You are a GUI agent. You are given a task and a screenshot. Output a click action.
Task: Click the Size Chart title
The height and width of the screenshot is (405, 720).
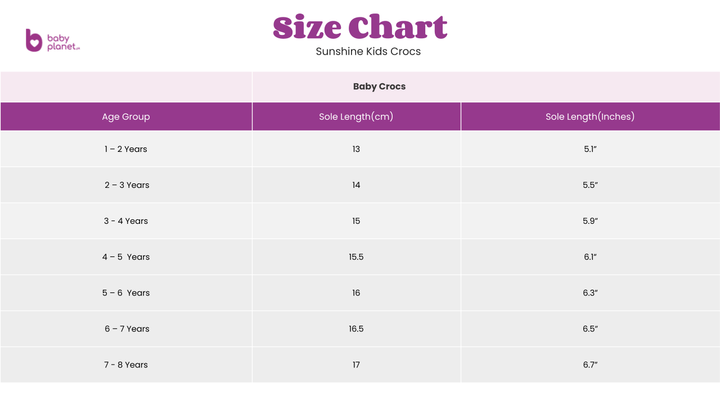point(360,27)
